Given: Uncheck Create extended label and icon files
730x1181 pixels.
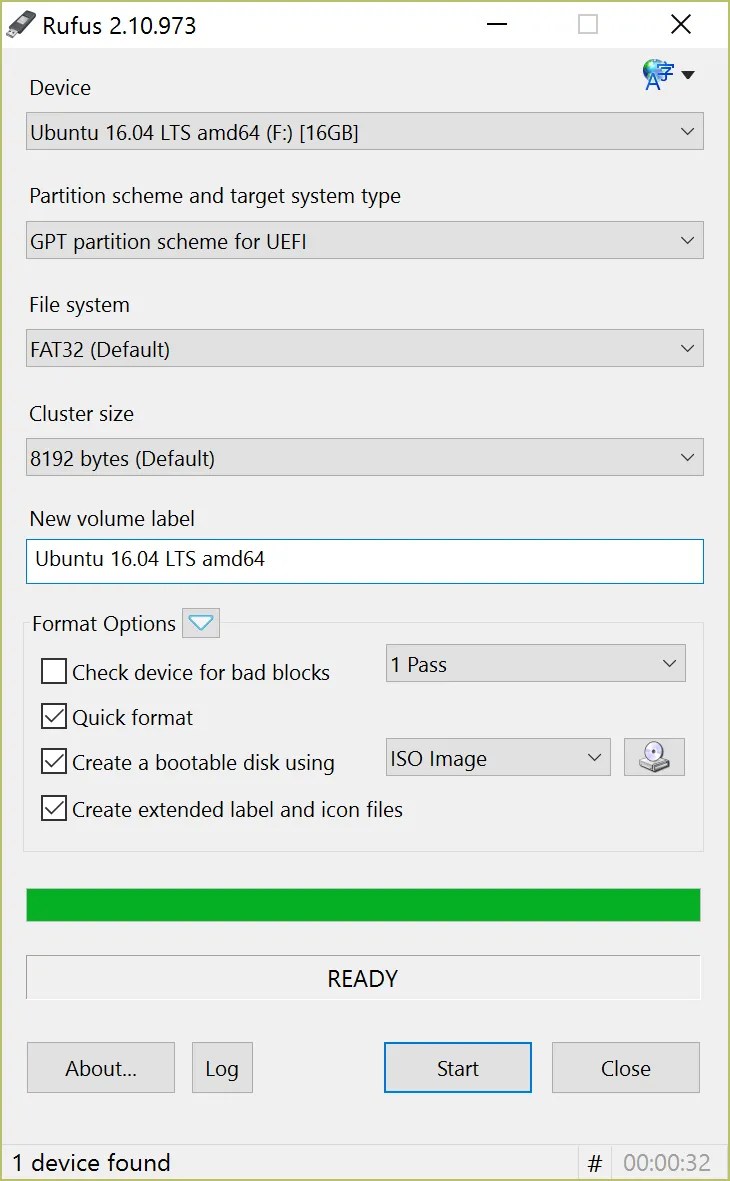Looking at the screenshot, I should 53,808.
